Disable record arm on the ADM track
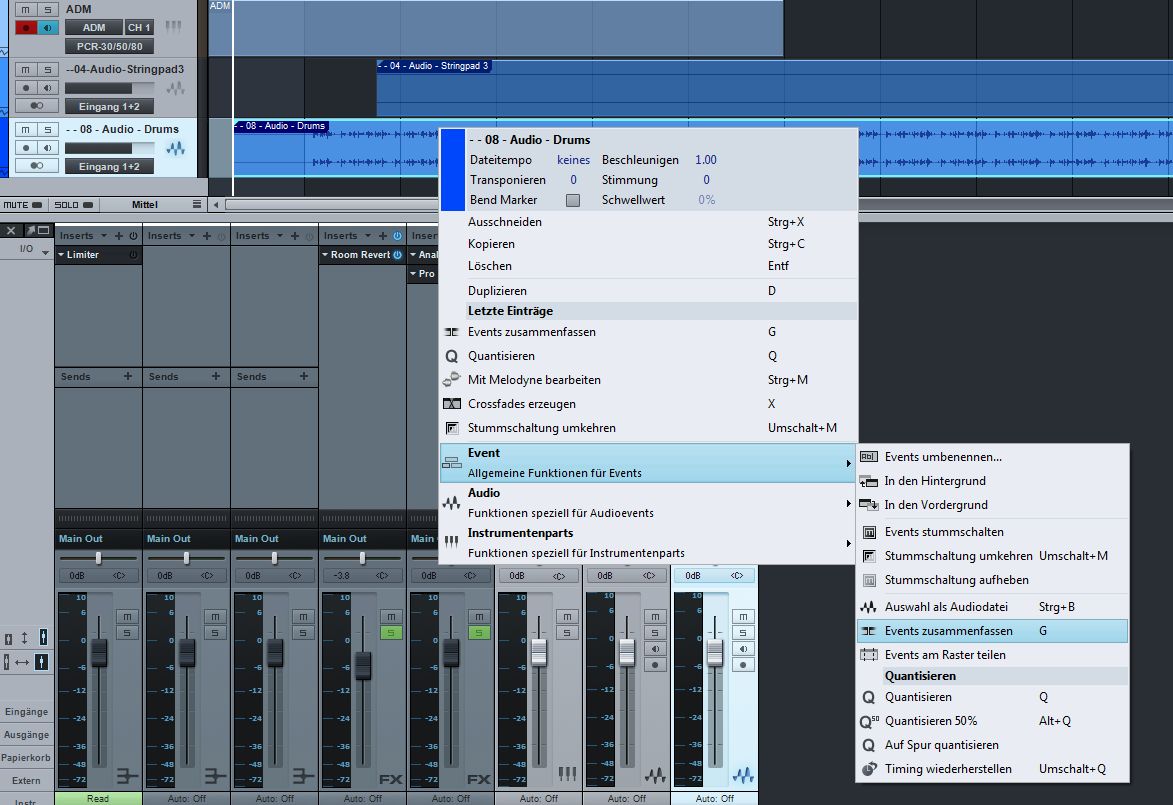Screen dimensions: 1173x805 (x=26, y=28)
